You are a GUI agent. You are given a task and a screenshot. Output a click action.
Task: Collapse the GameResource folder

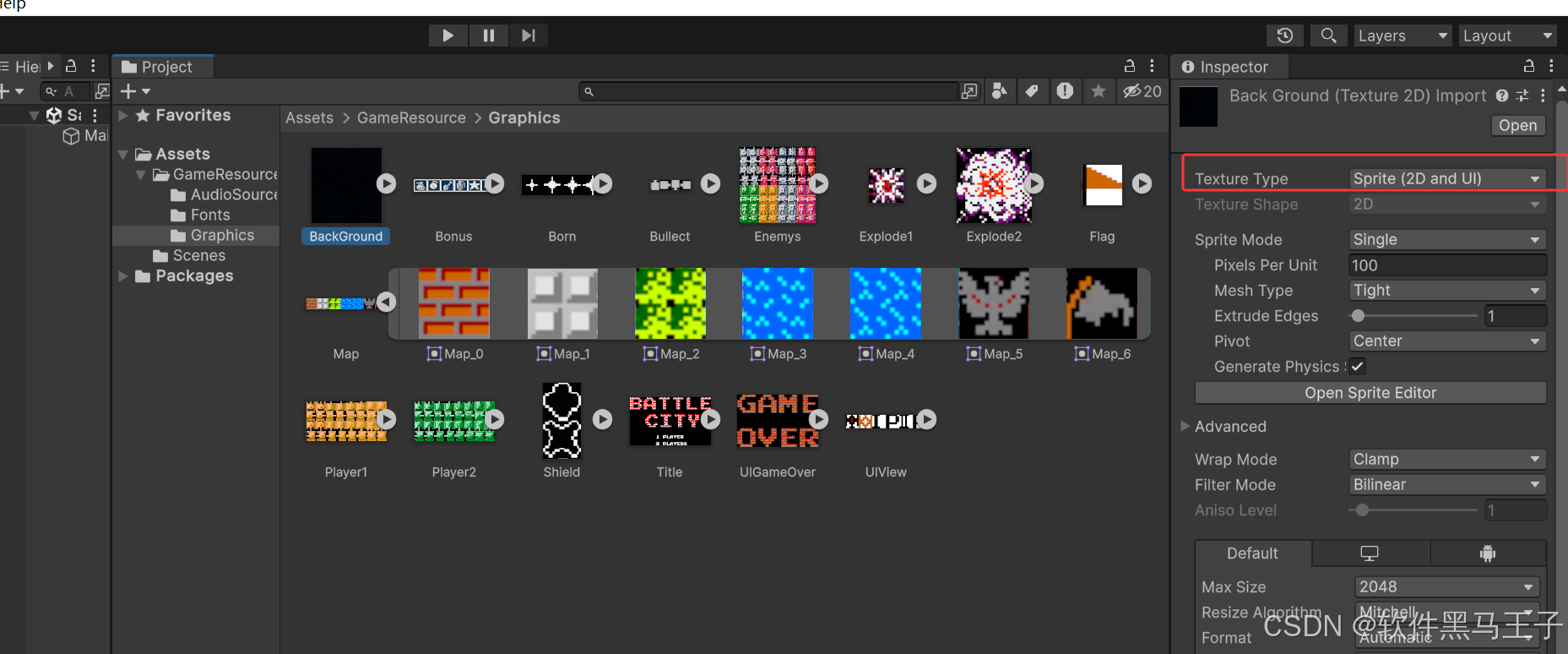point(140,175)
